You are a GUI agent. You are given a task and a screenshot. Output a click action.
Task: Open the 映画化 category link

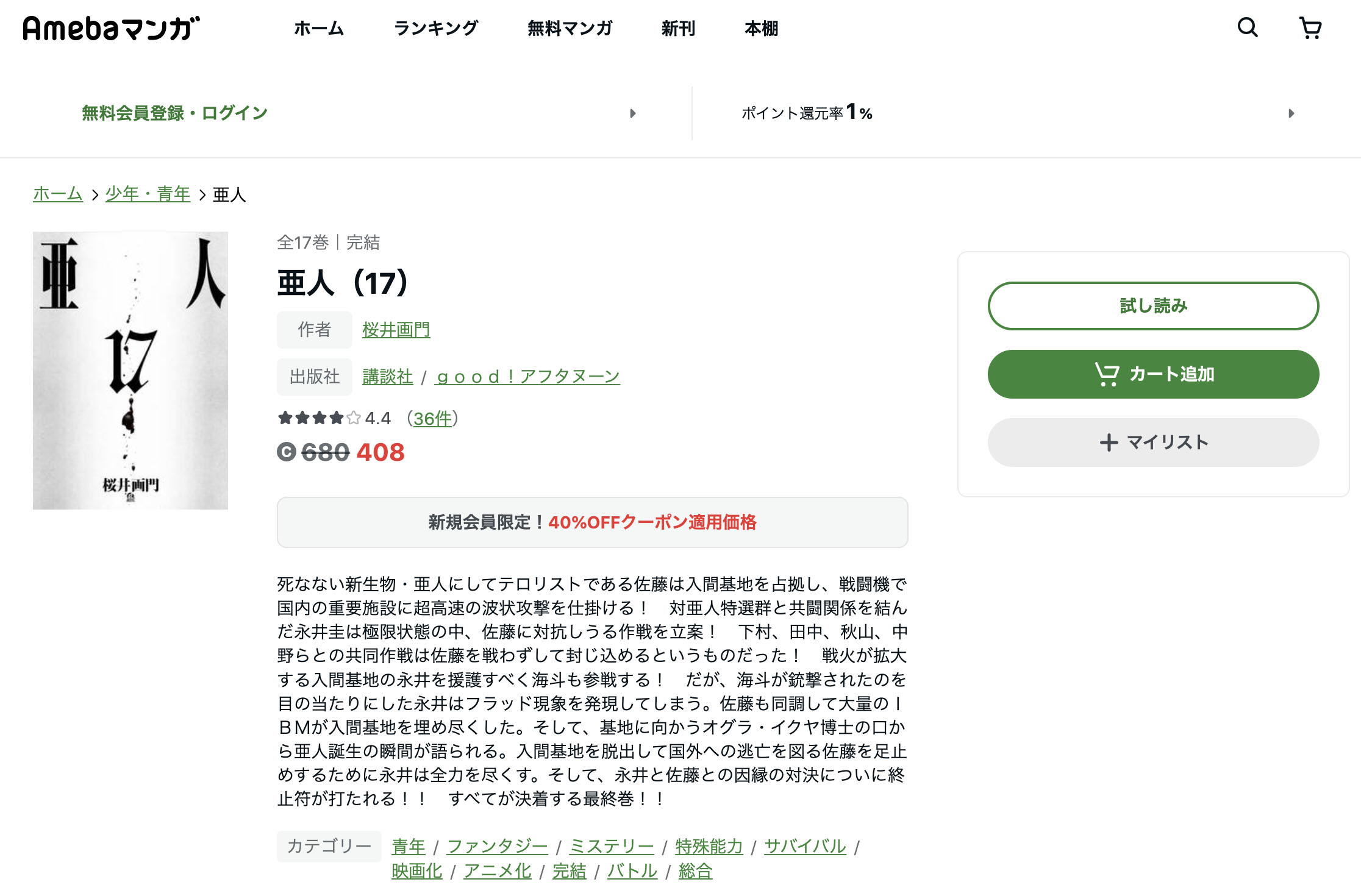[x=417, y=872]
